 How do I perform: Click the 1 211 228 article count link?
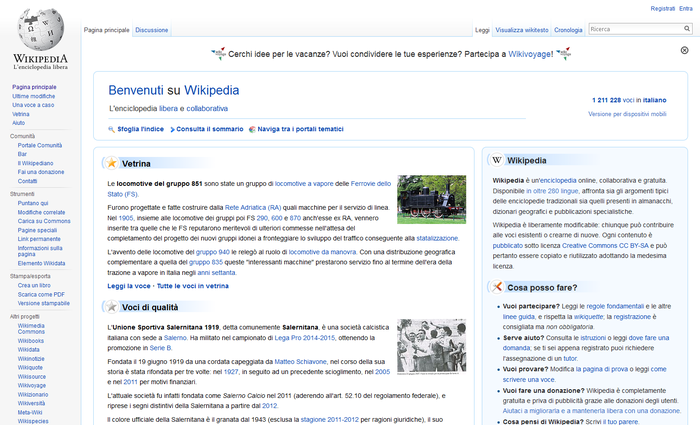[x=606, y=100]
